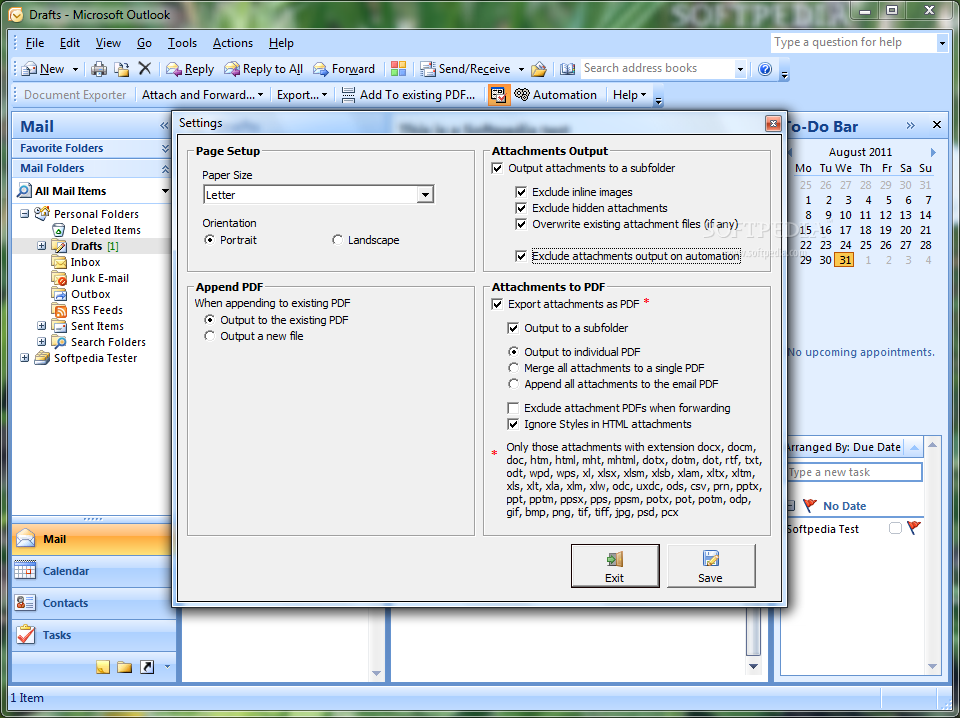
Task: Click the Folder List icon at navigation bottom
Action: [x=125, y=667]
